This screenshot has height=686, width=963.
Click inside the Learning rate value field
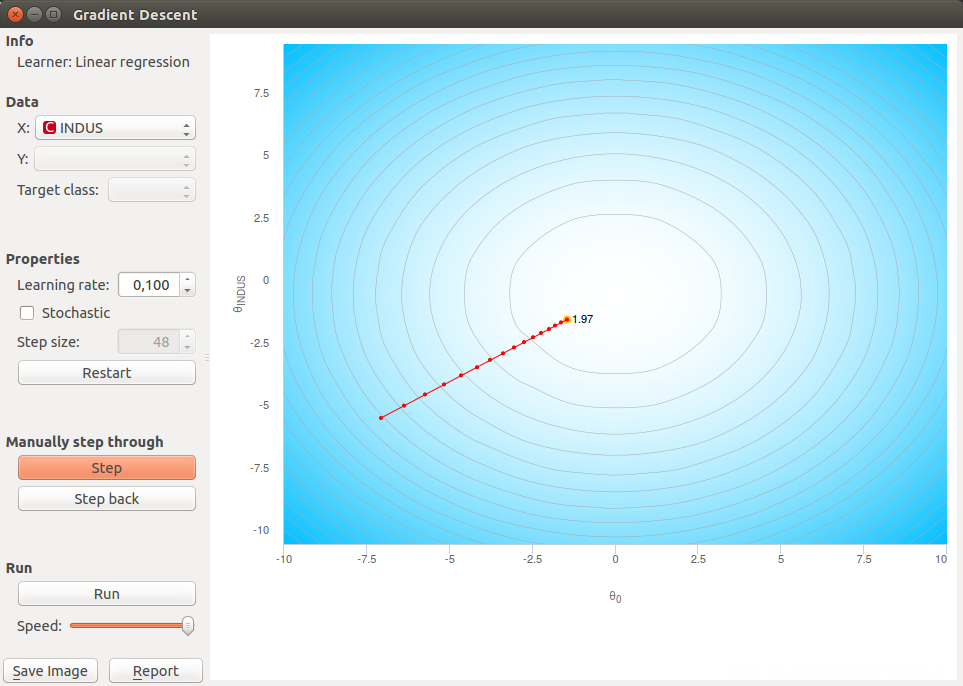coord(150,285)
